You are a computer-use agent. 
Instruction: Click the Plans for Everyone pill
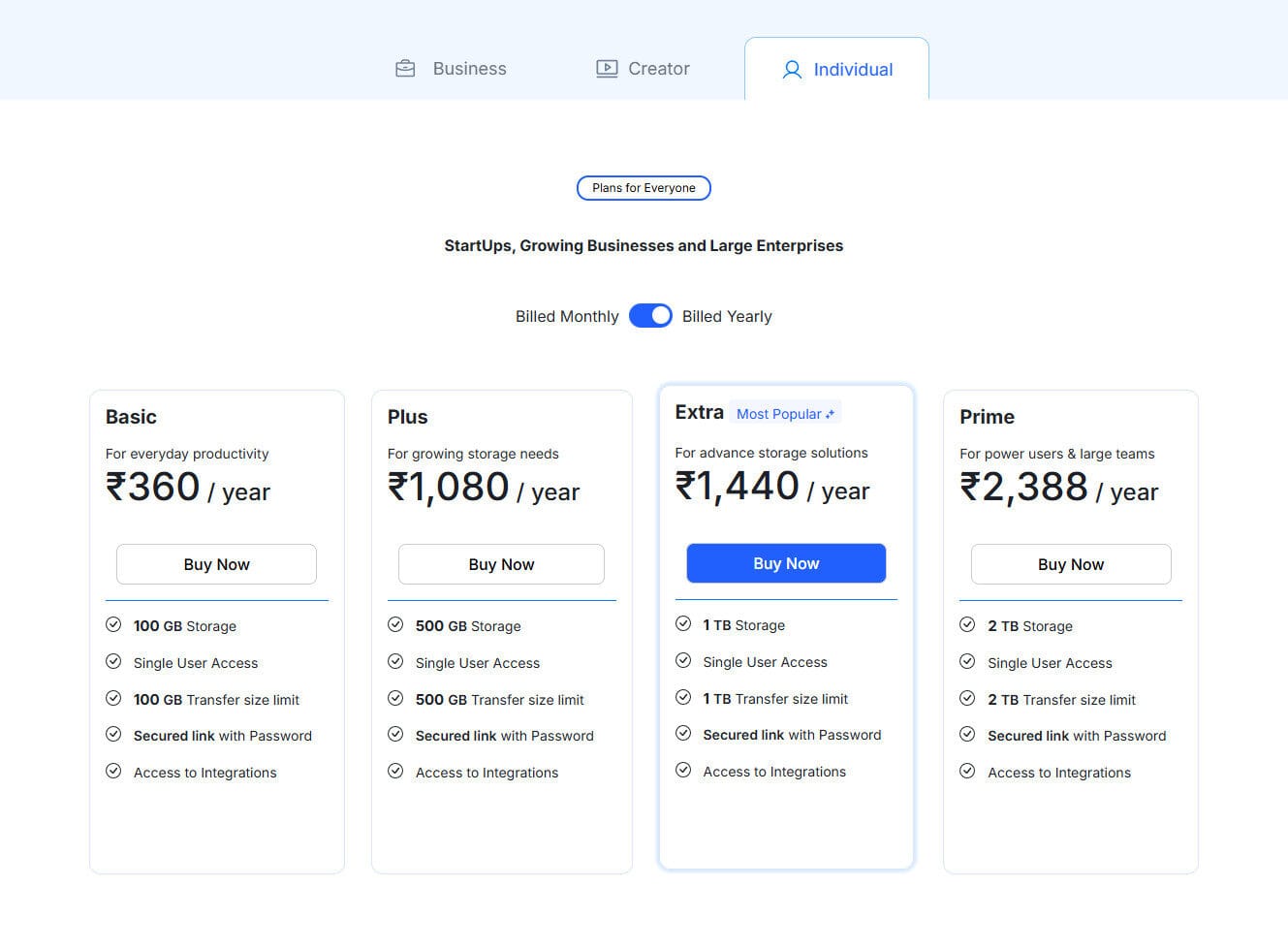click(x=644, y=187)
